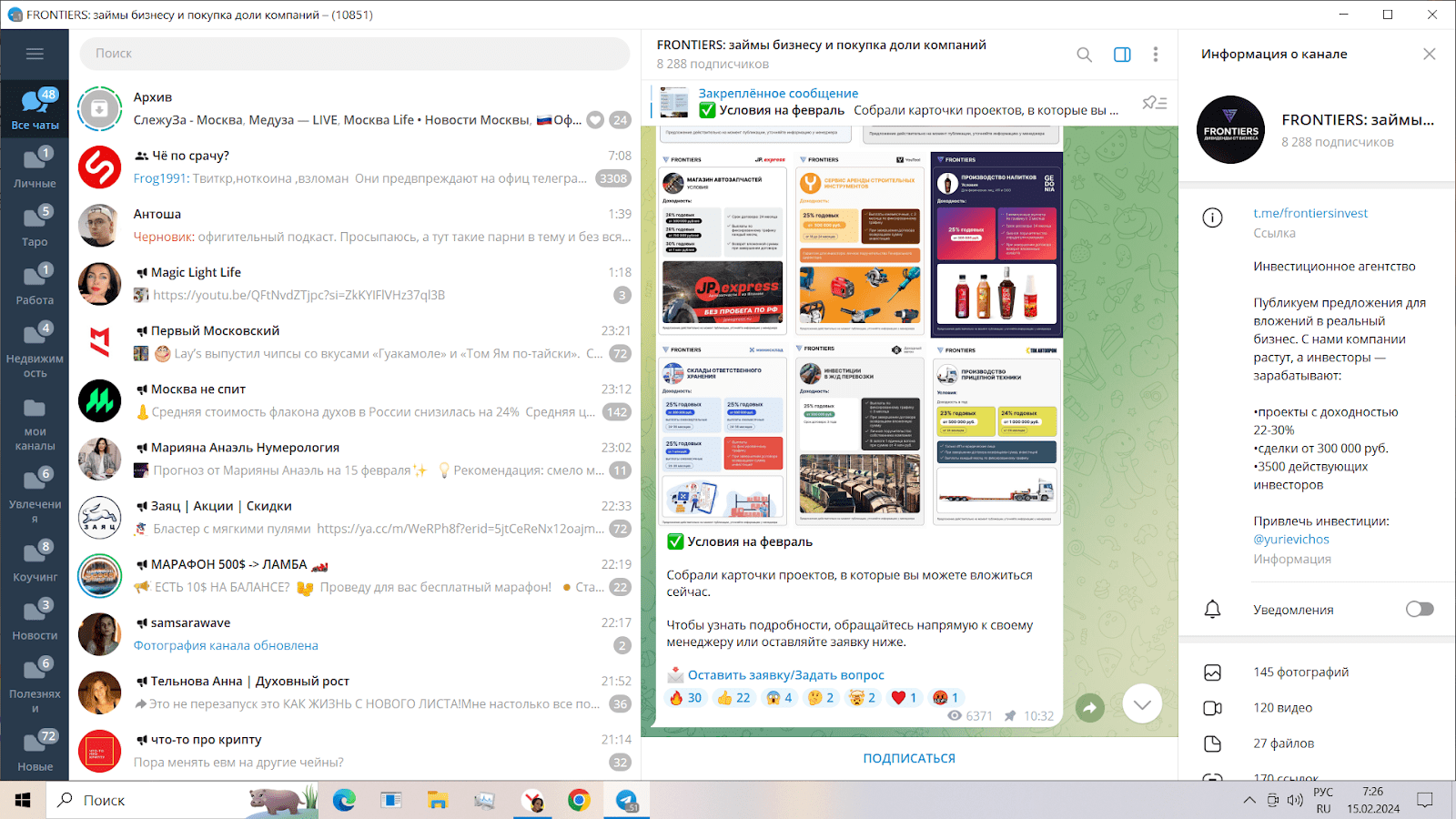This screenshot has height=819, width=1456.
Task: Click the Telegram taskbar icon
Action: [627, 801]
